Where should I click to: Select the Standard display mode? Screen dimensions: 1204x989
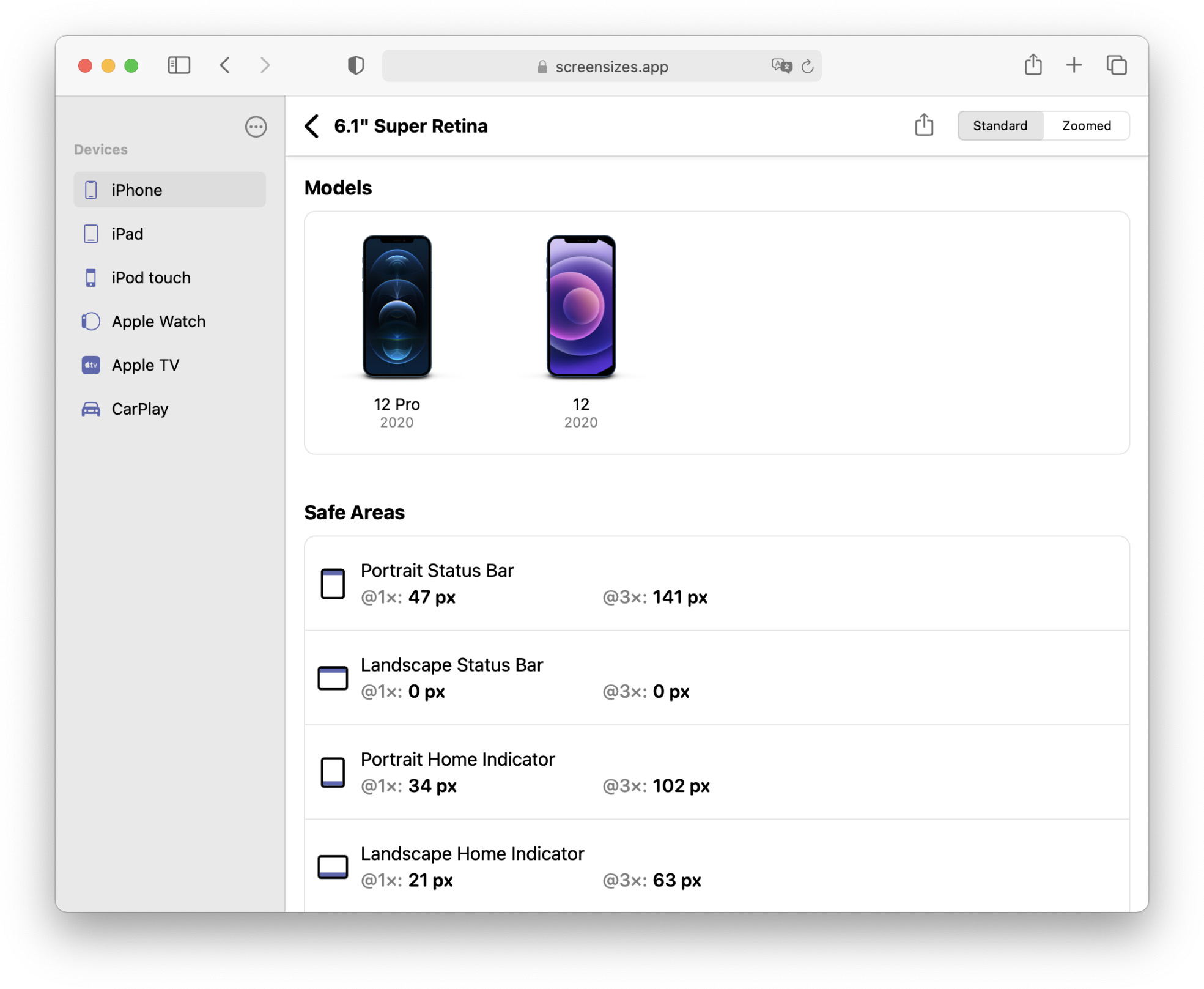point(1000,125)
